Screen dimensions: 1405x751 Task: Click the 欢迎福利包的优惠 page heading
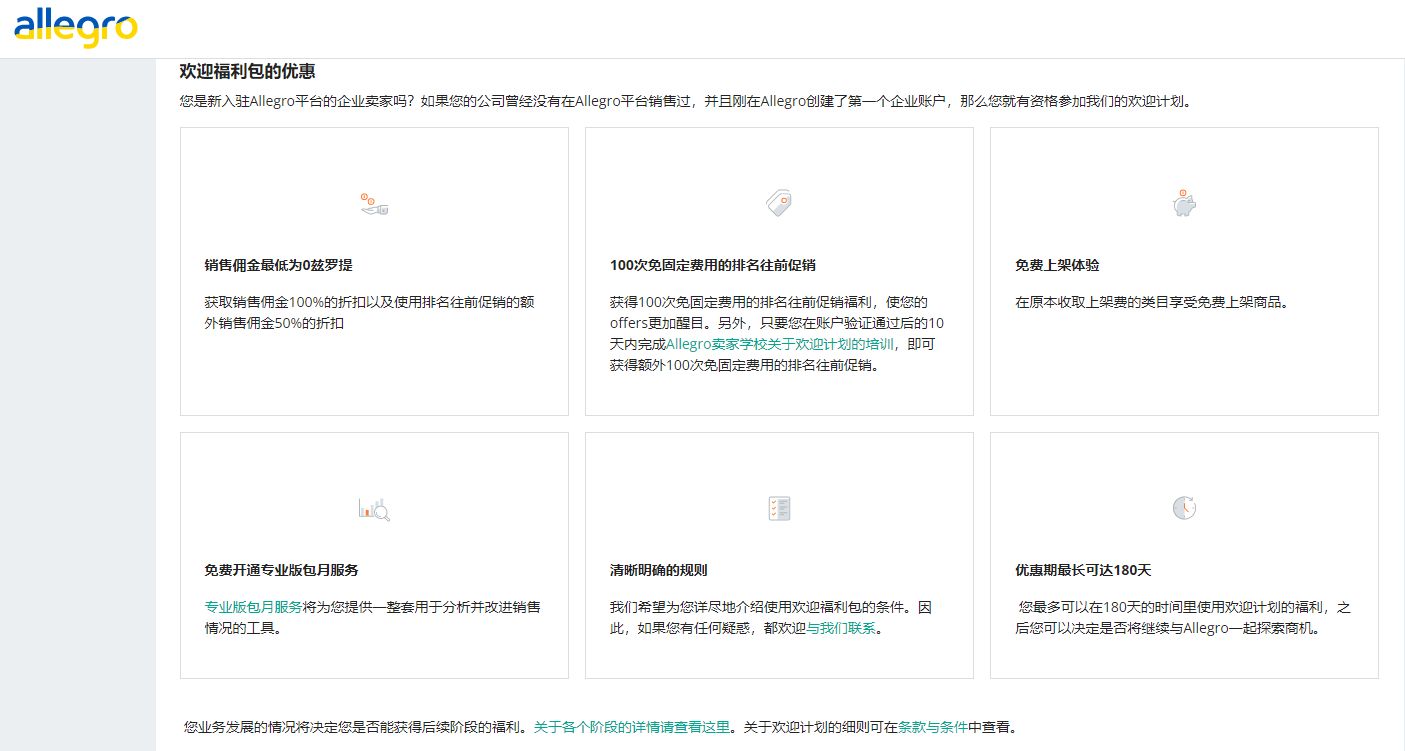tap(247, 71)
